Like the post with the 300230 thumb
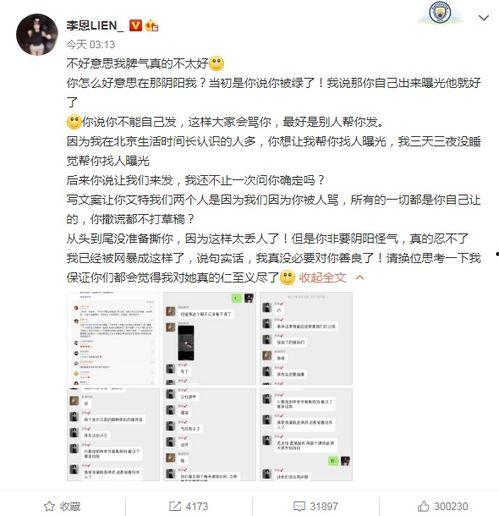The height and width of the screenshot is (516, 499). [x=443, y=506]
